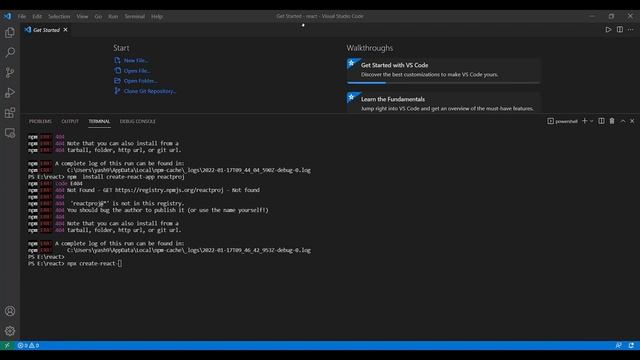Switch to the Debug Console tab

point(138,121)
